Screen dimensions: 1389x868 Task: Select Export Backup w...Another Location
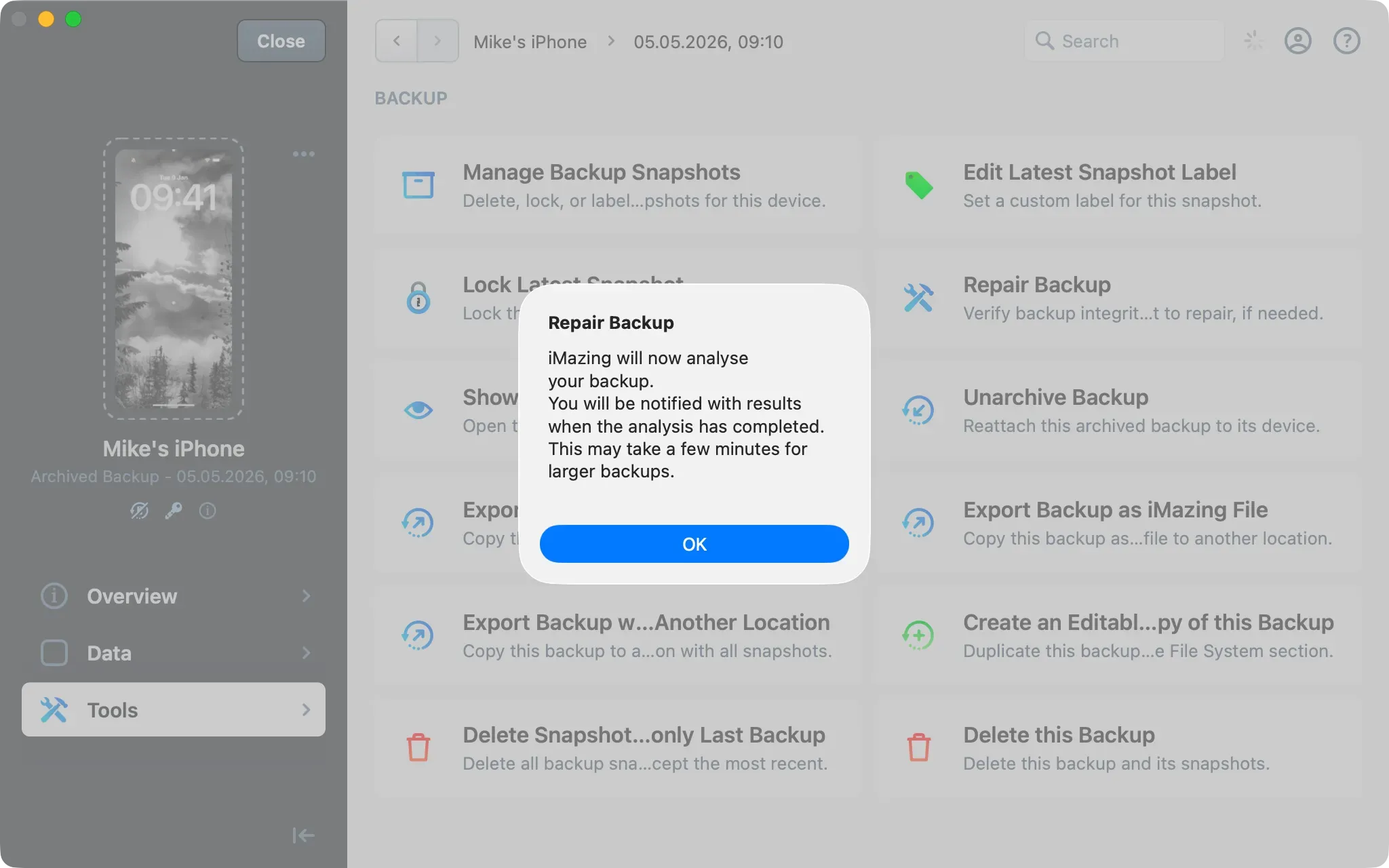(x=617, y=635)
